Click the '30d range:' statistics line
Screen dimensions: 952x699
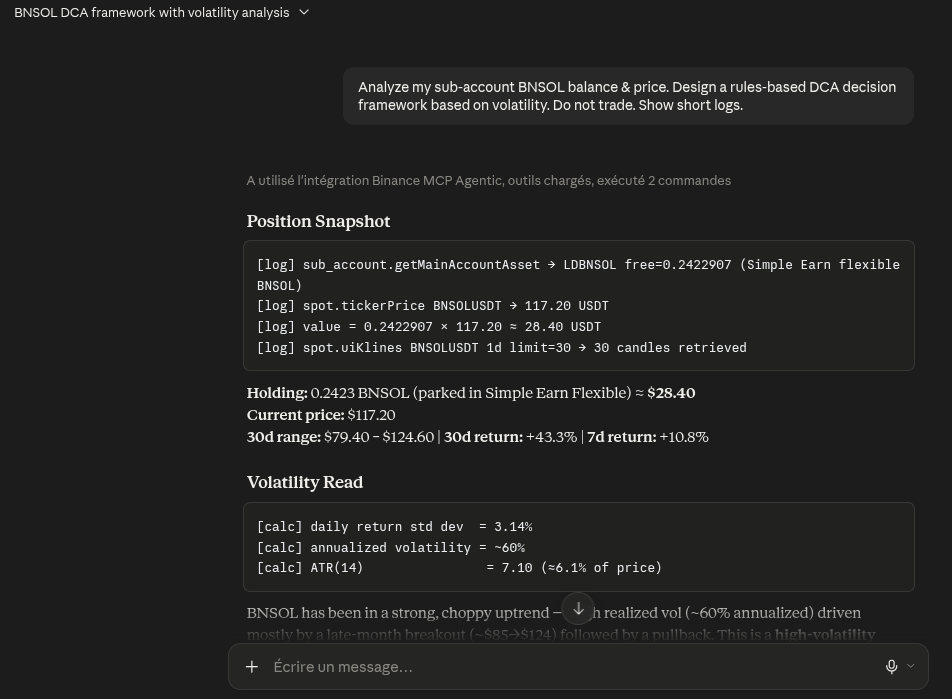pyautogui.click(x=477, y=437)
